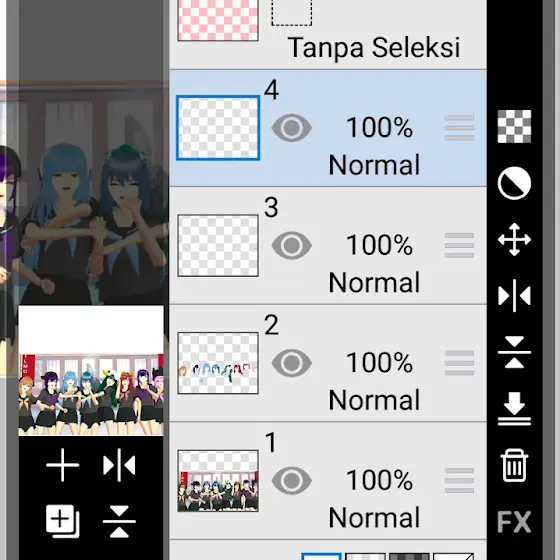Image resolution: width=560 pixels, height=560 pixels.
Task: Duplicate layer with the stacked plus icon
Action: (62, 521)
